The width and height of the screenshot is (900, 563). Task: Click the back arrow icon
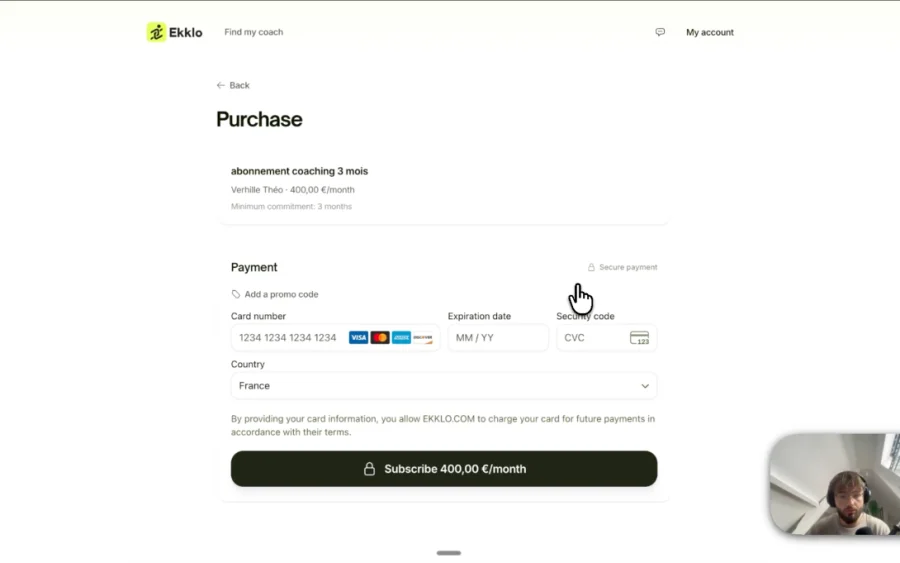(220, 85)
